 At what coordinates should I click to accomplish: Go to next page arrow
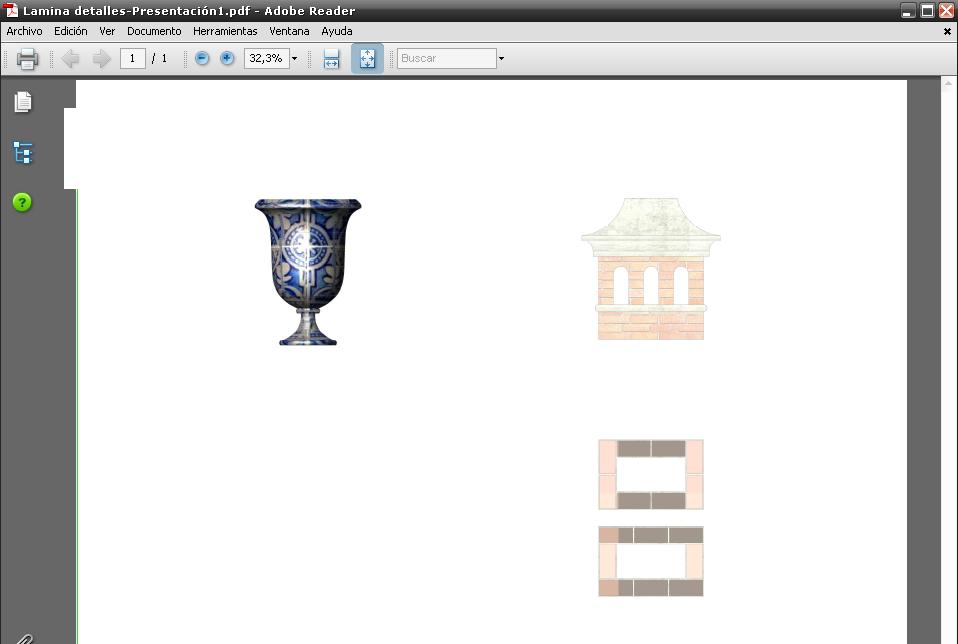101,59
